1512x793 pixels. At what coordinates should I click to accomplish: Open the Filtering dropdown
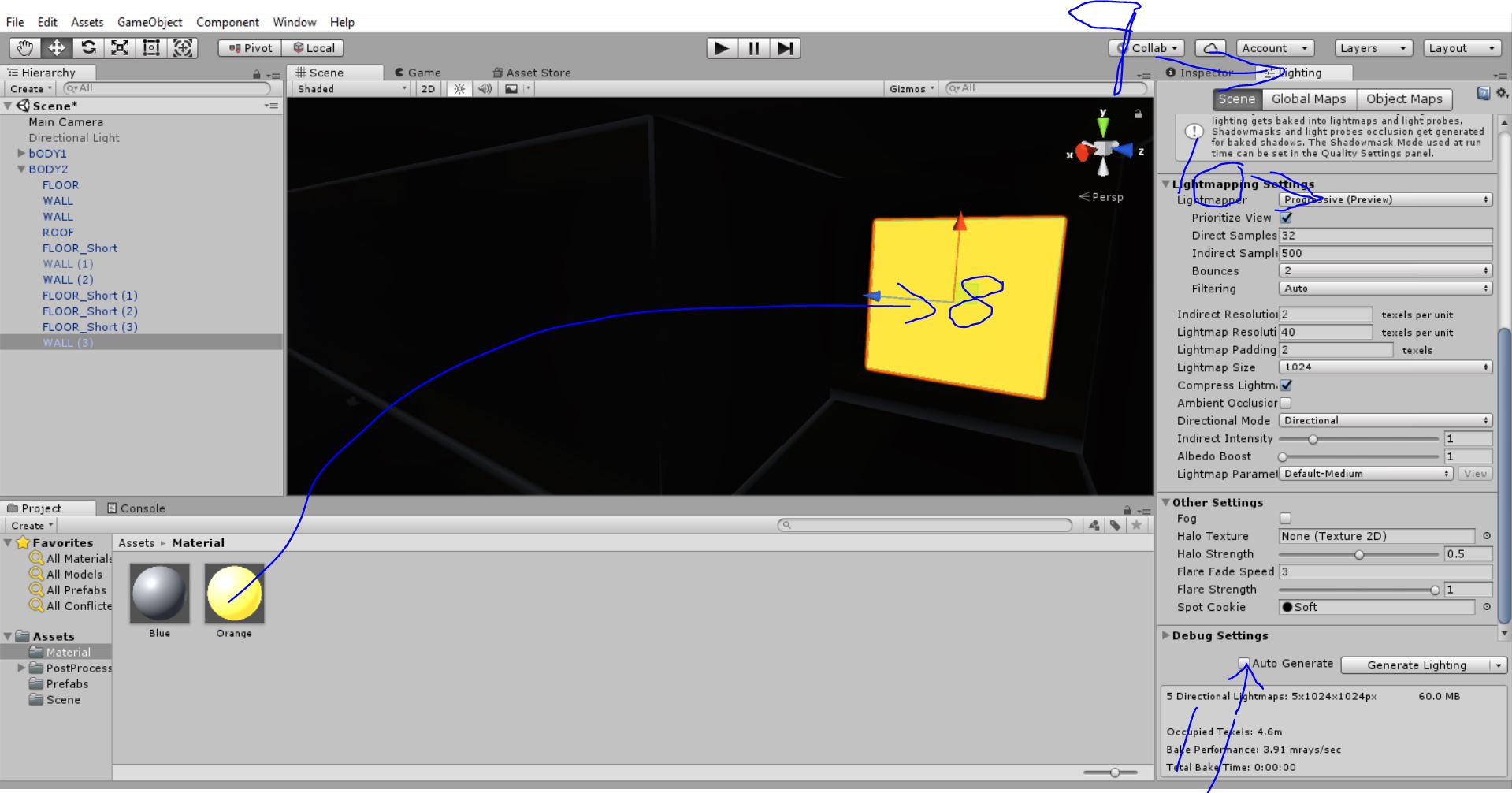coord(1385,289)
